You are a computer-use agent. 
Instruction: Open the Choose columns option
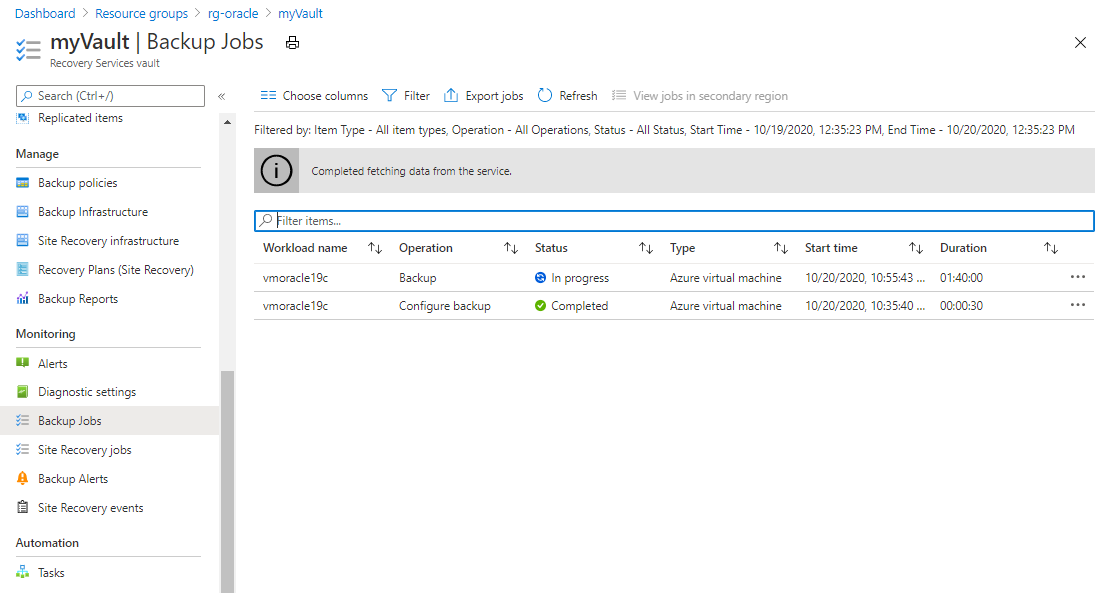point(314,96)
